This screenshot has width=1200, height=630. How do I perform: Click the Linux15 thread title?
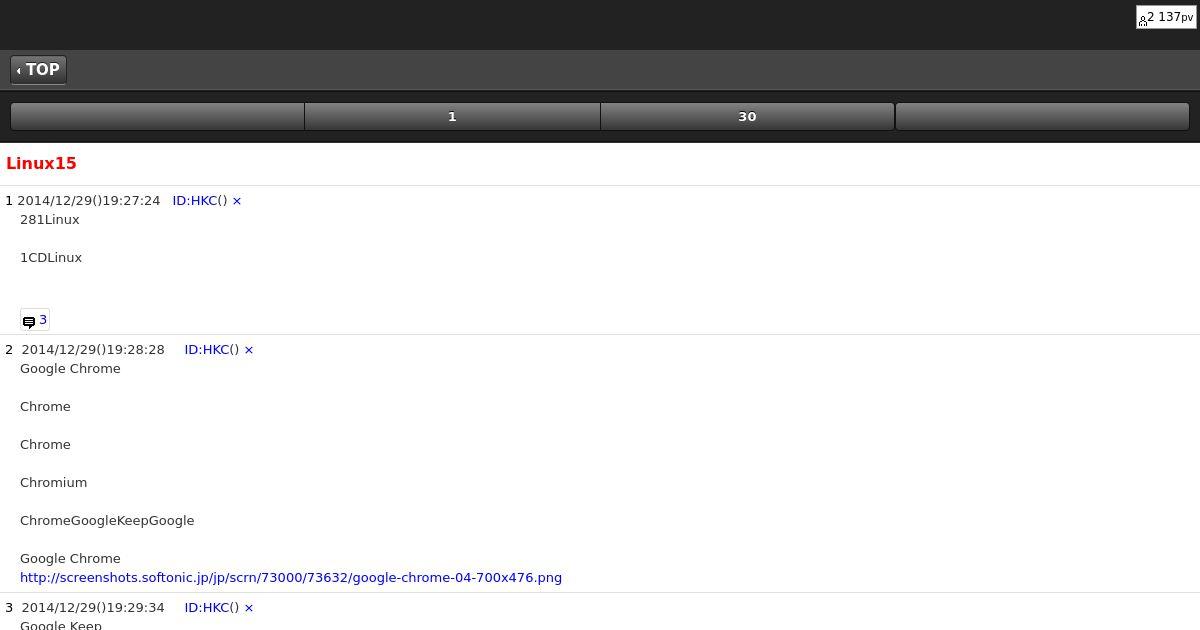tap(41, 163)
